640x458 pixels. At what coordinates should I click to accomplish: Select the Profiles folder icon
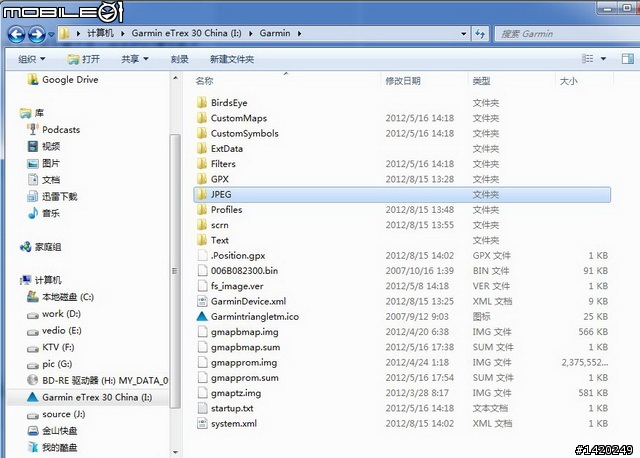(x=202, y=209)
